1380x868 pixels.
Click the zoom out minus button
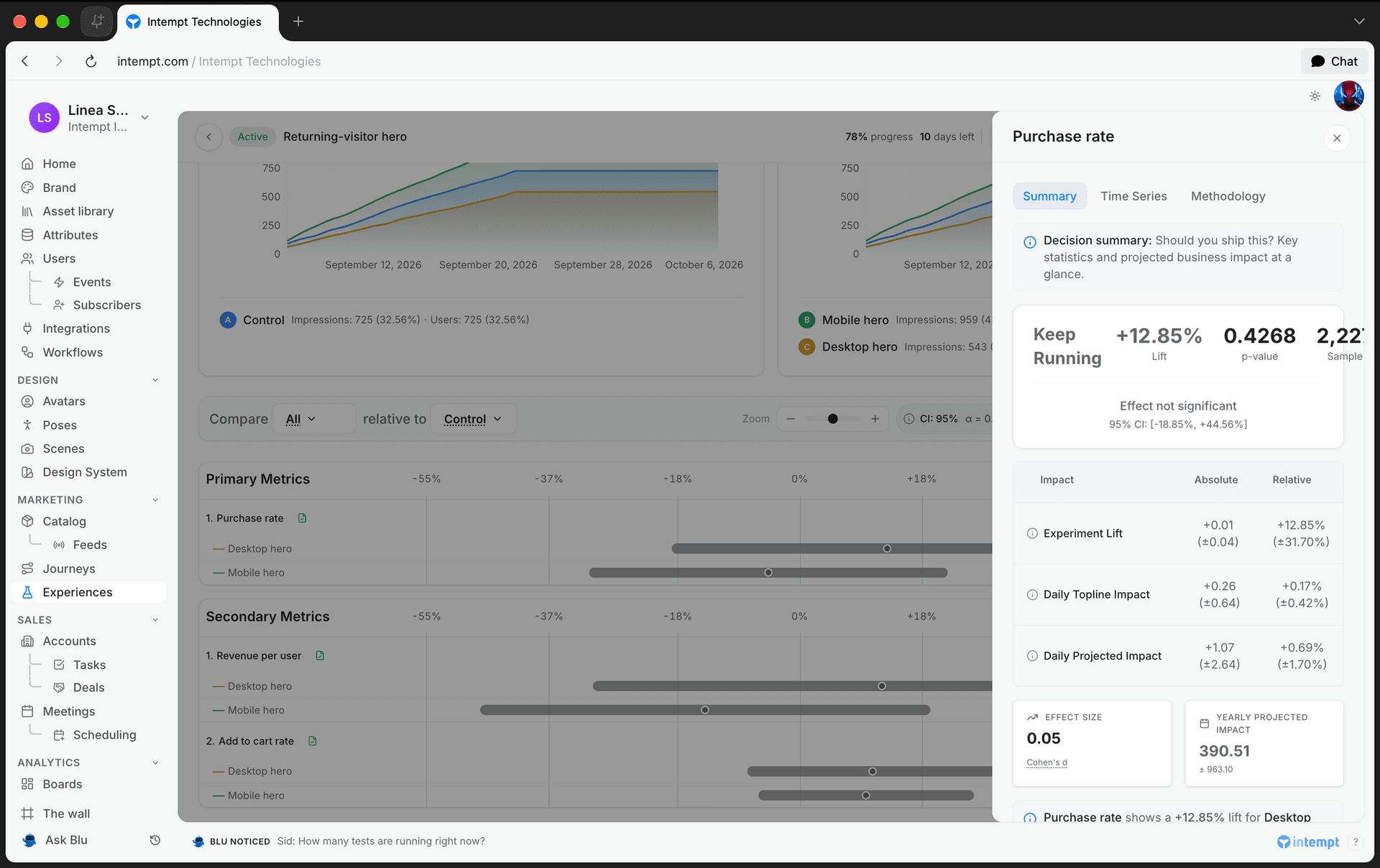(791, 419)
